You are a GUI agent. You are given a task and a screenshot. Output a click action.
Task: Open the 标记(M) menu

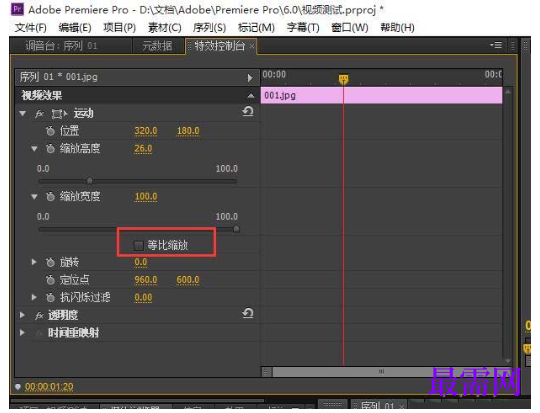pyautogui.click(x=256, y=28)
